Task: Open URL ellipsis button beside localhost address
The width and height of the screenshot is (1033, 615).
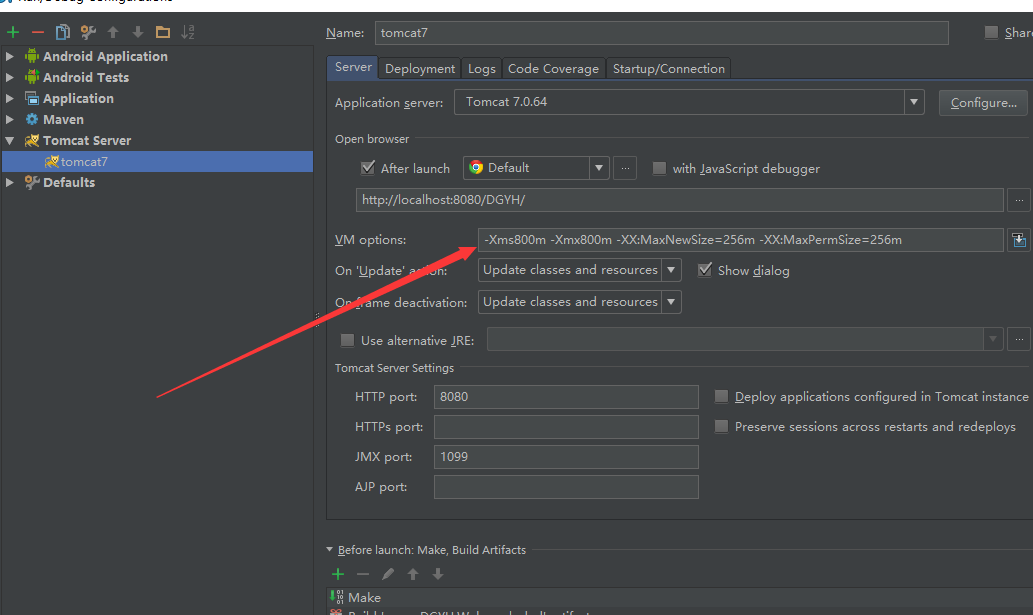Action: coord(1019,200)
